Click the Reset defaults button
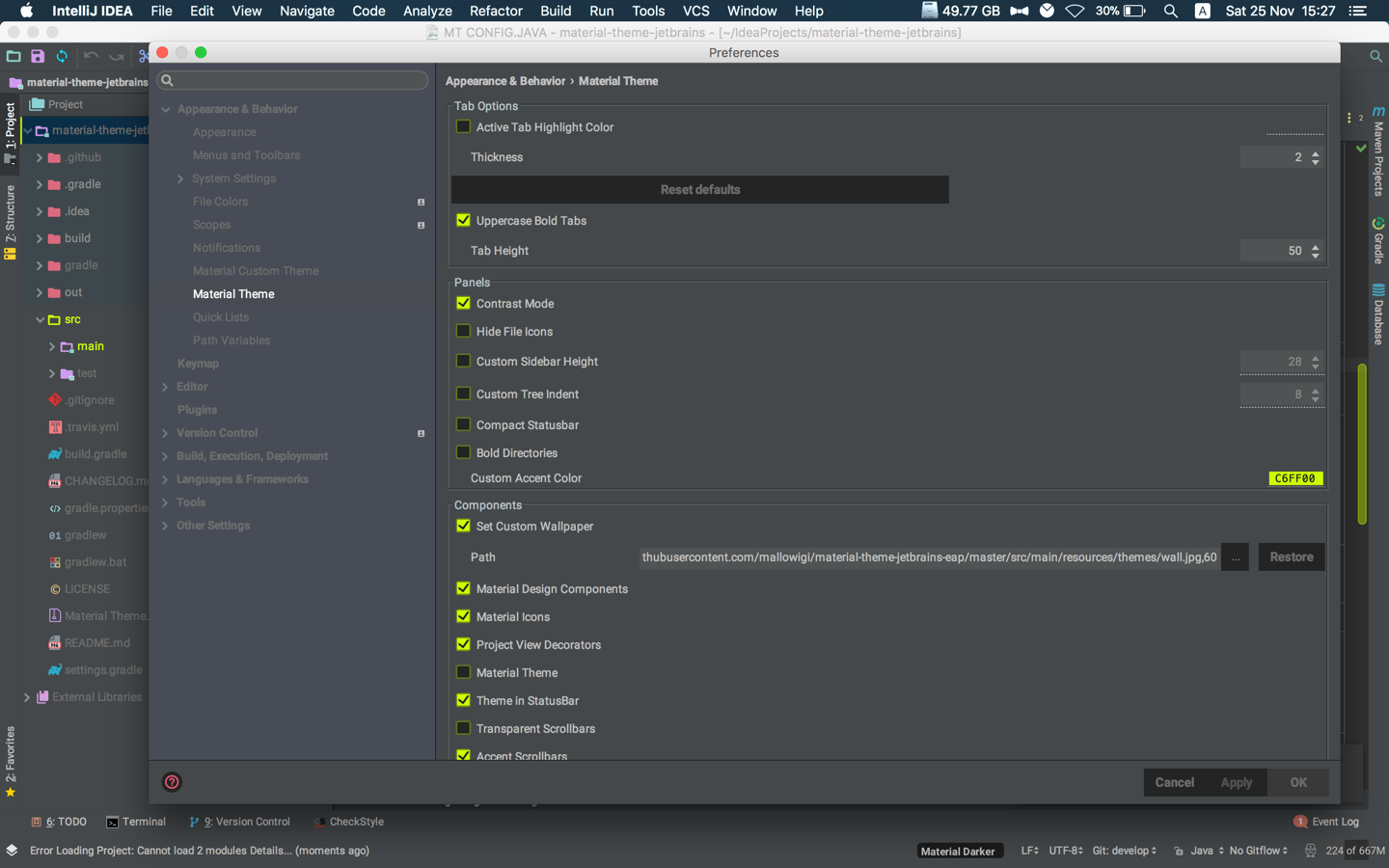Image resolution: width=1389 pixels, height=868 pixels. 699,189
